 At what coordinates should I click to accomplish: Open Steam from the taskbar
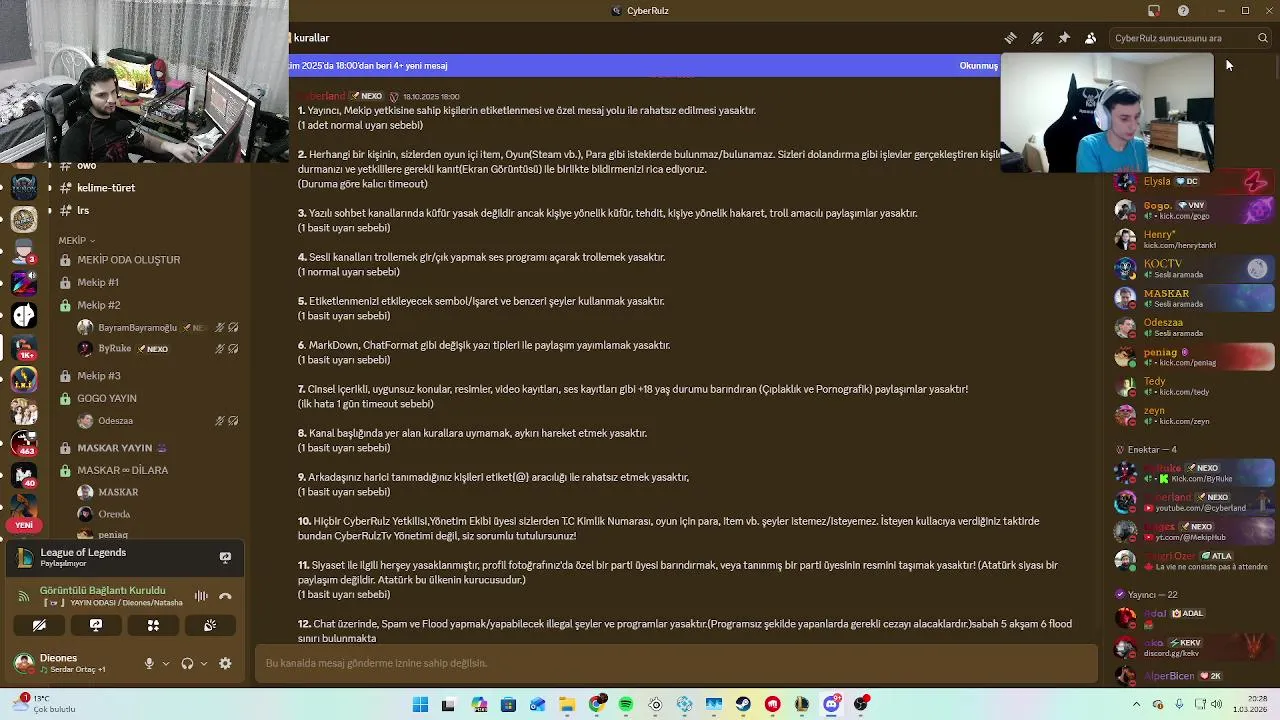pyautogui.click(x=743, y=705)
